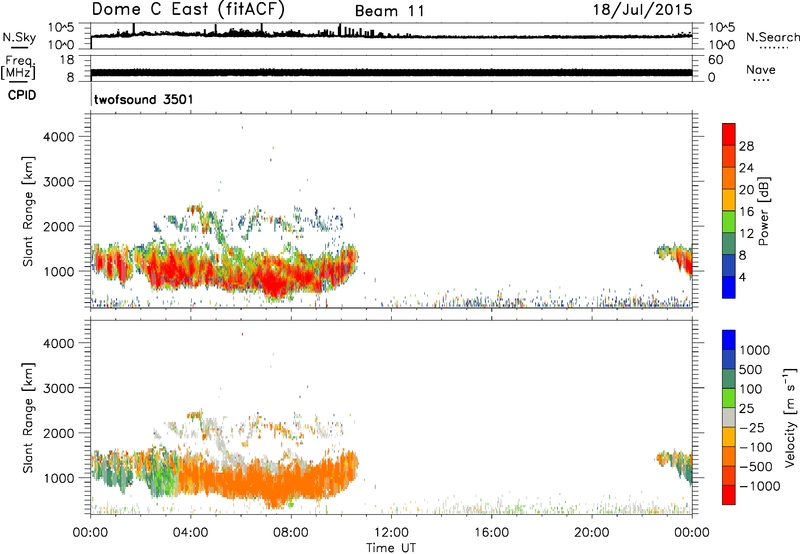Click the '16:00' time axis label

491,533
